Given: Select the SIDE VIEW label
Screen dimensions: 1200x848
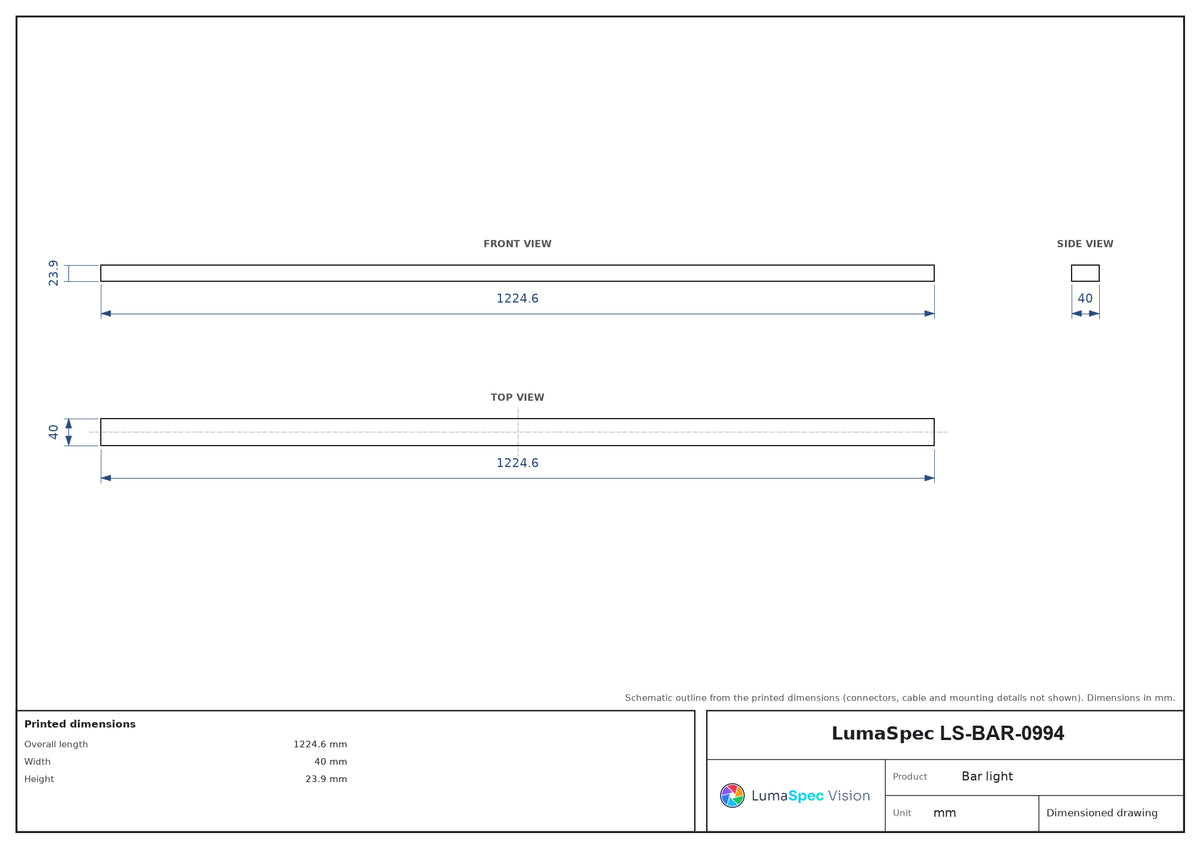Looking at the screenshot, I should click(x=1085, y=244).
